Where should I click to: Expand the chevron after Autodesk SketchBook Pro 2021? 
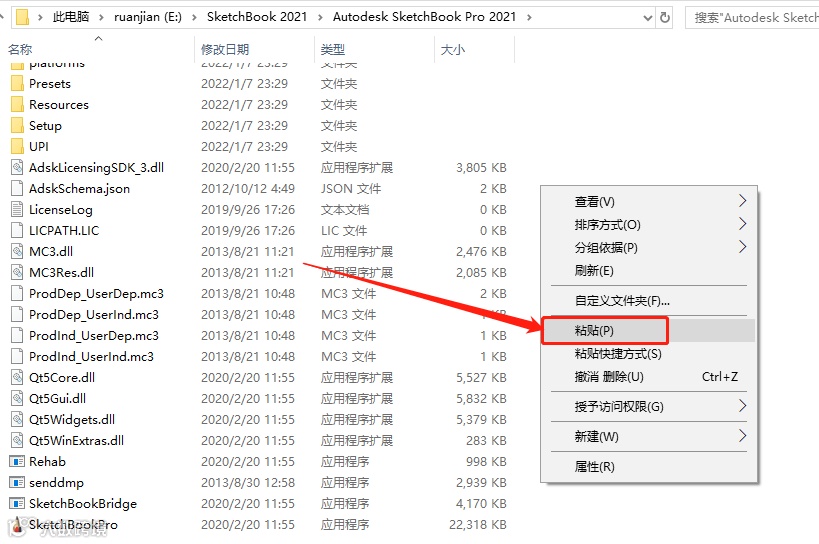529,17
